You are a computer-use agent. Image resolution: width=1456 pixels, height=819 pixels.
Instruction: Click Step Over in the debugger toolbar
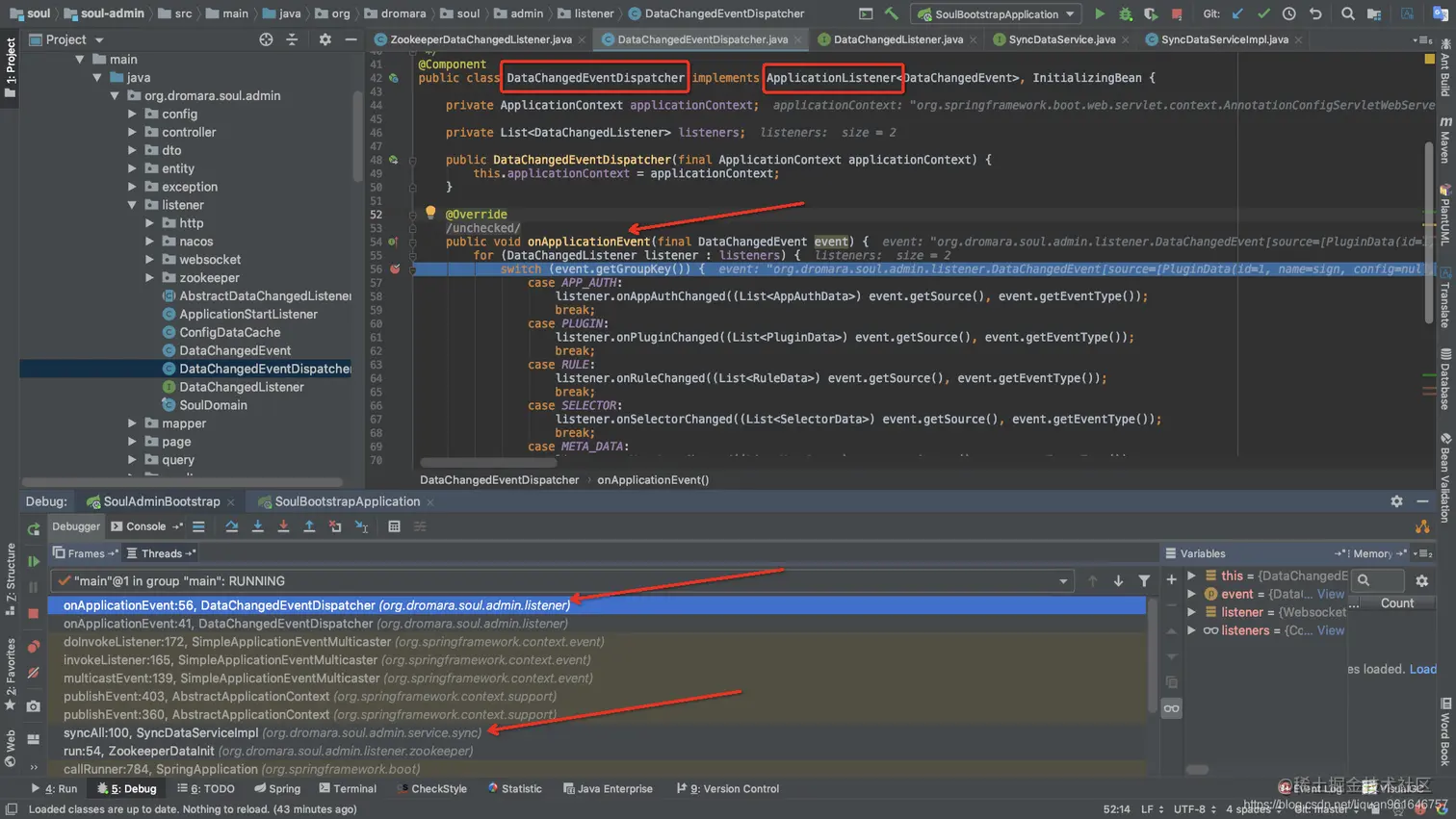click(x=231, y=526)
